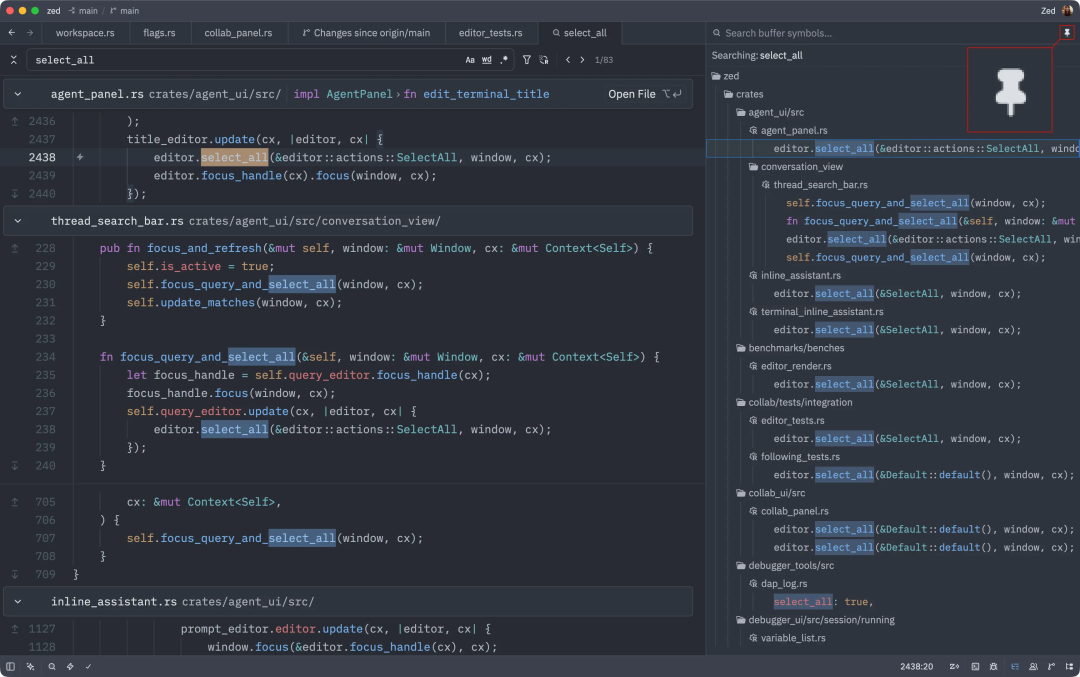1080x677 pixels.
Task: Go back with the left arrow navigation icon
Action: 12,32
